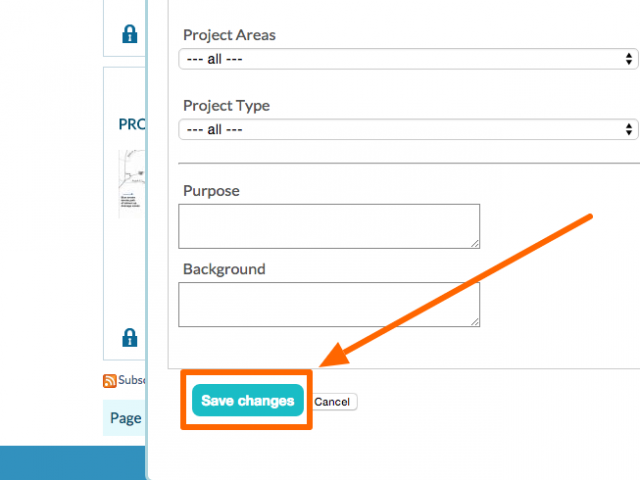The width and height of the screenshot is (640, 480).
Task: Click the Purpose field resize handle
Action: click(x=475, y=244)
